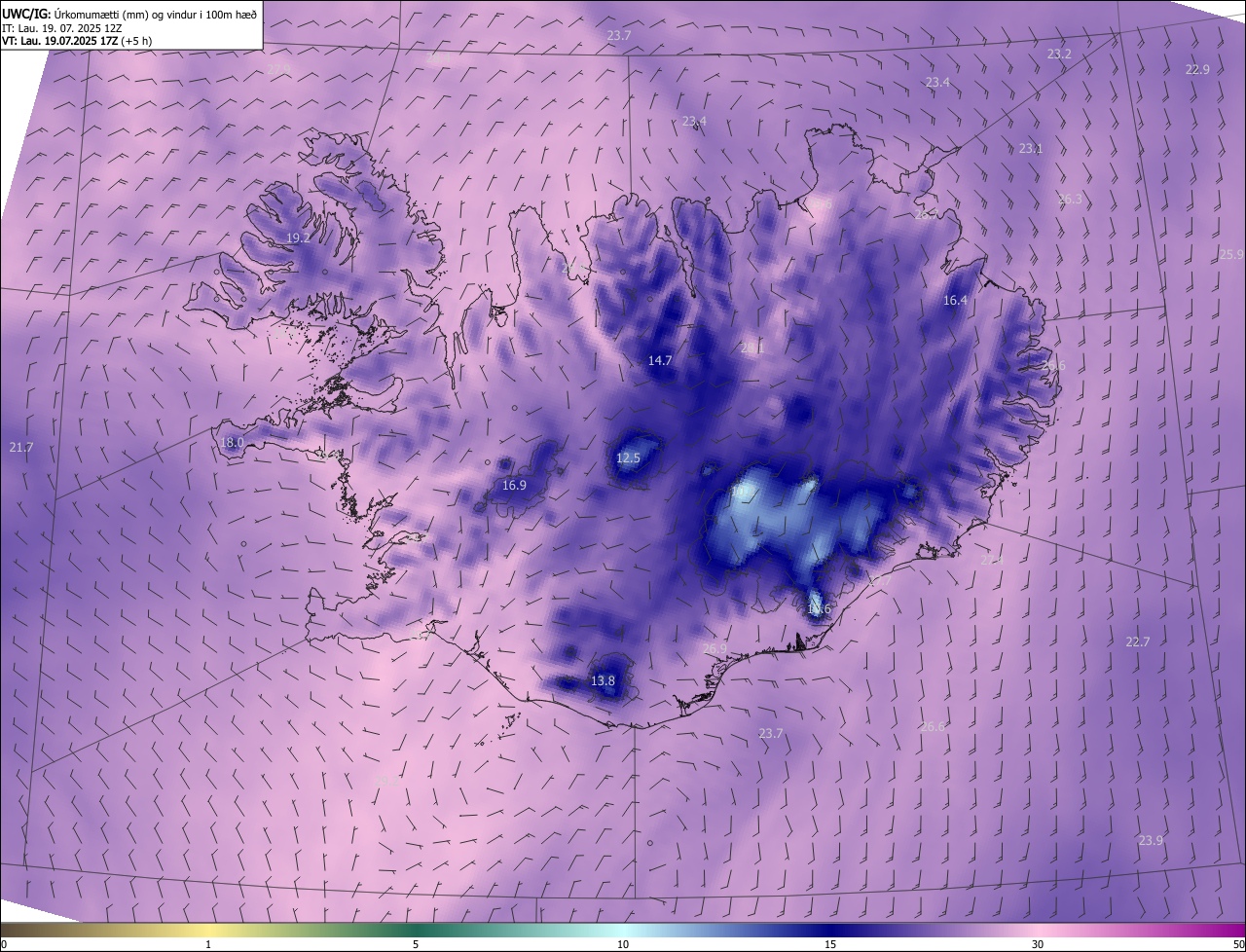Click the 'IT: Lau. 19. 07. 2025 12Z' line

pos(61,28)
